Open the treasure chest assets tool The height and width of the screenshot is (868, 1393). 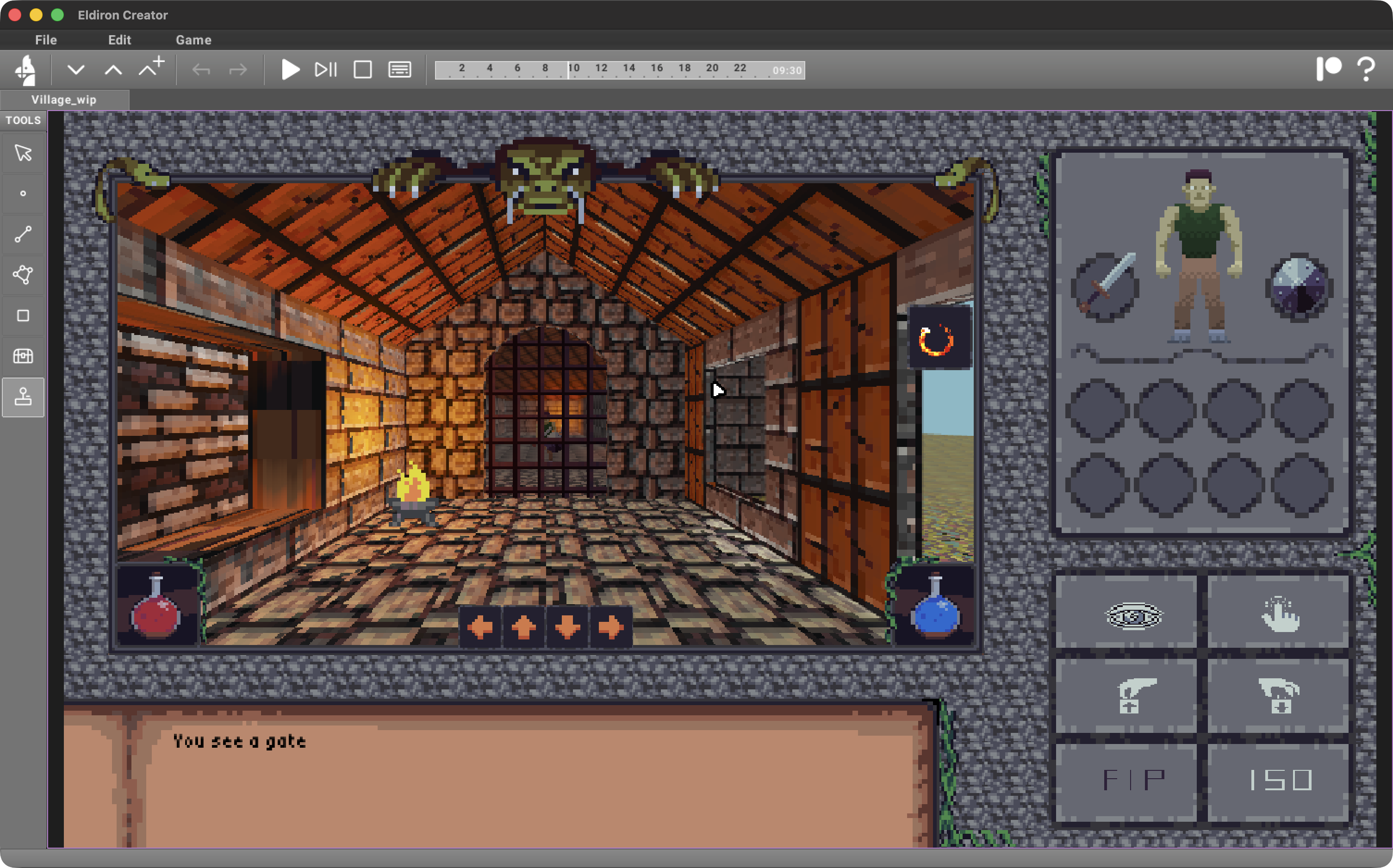pyautogui.click(x=23, y=356)
